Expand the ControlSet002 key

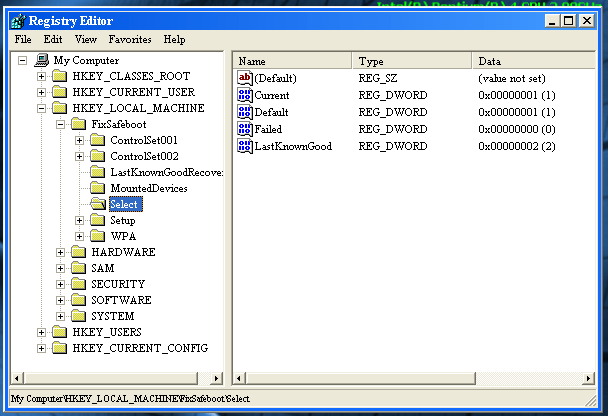(x=79, y=157)
